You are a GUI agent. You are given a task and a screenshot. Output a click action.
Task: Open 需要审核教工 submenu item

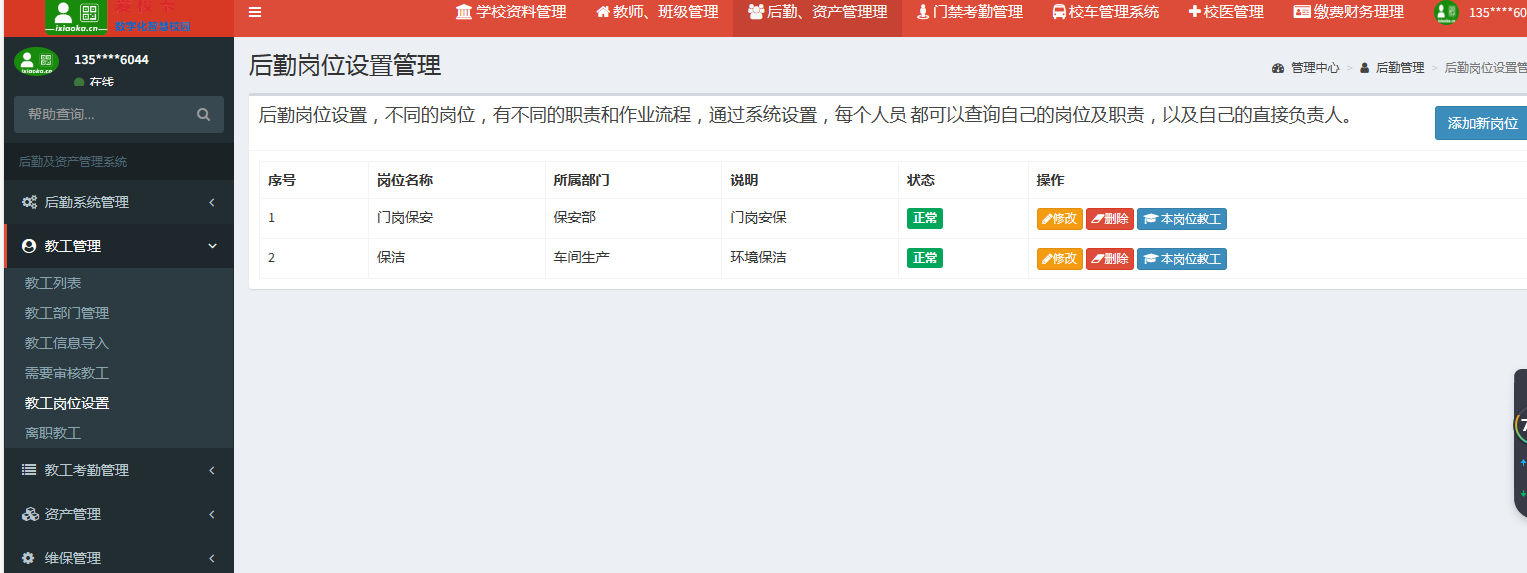[x=67, y=373]
